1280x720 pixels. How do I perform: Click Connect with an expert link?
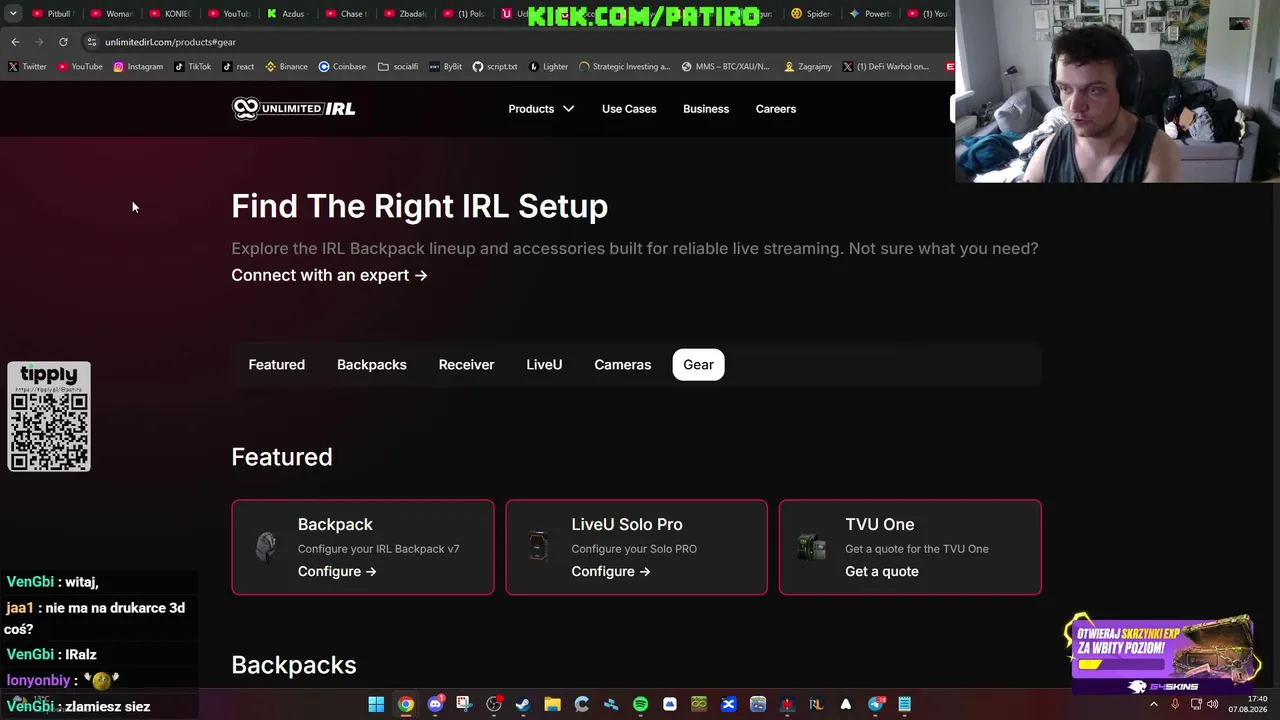(329, 275)
